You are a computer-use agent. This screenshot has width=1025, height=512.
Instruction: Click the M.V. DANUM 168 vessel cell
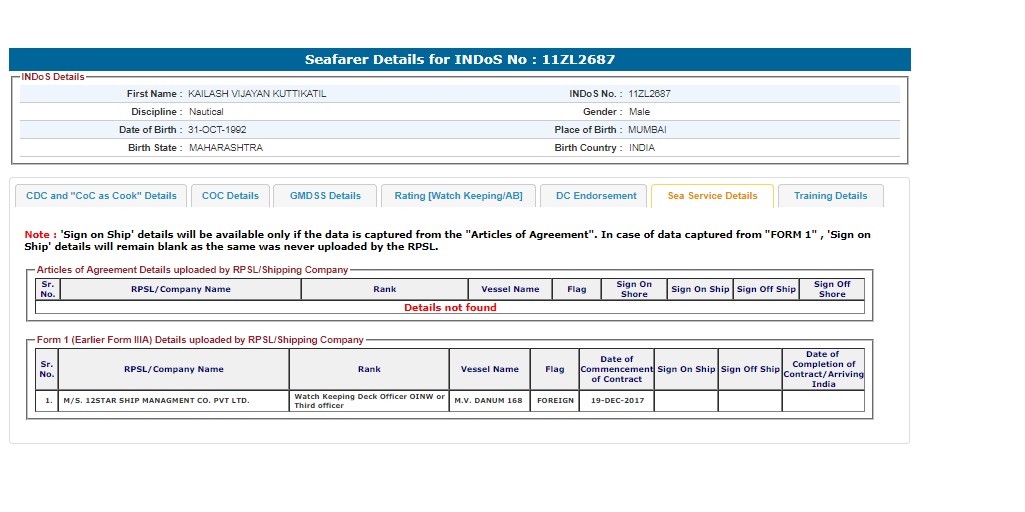[489, 401]
